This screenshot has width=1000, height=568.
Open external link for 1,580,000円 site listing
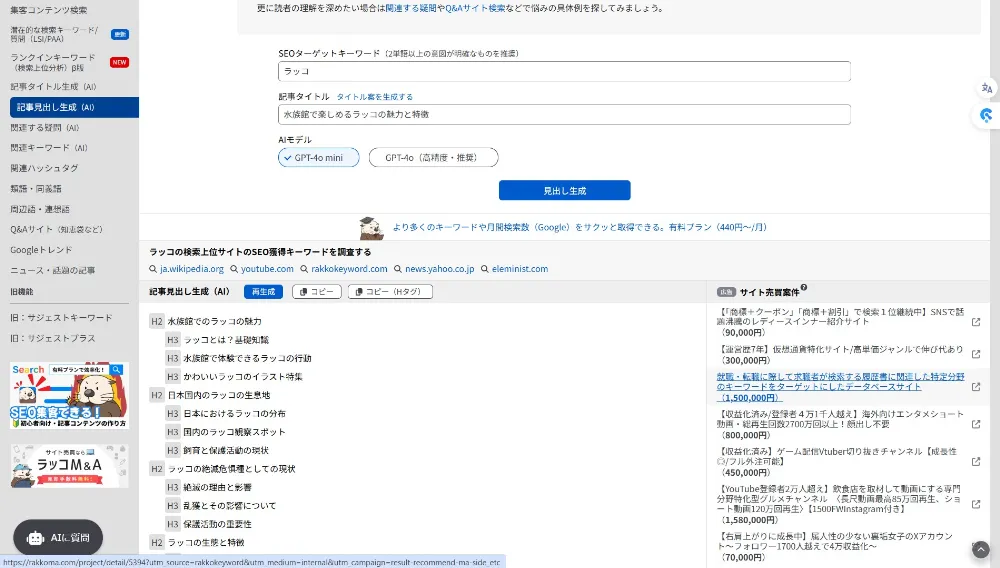click(x=976, y=504)
